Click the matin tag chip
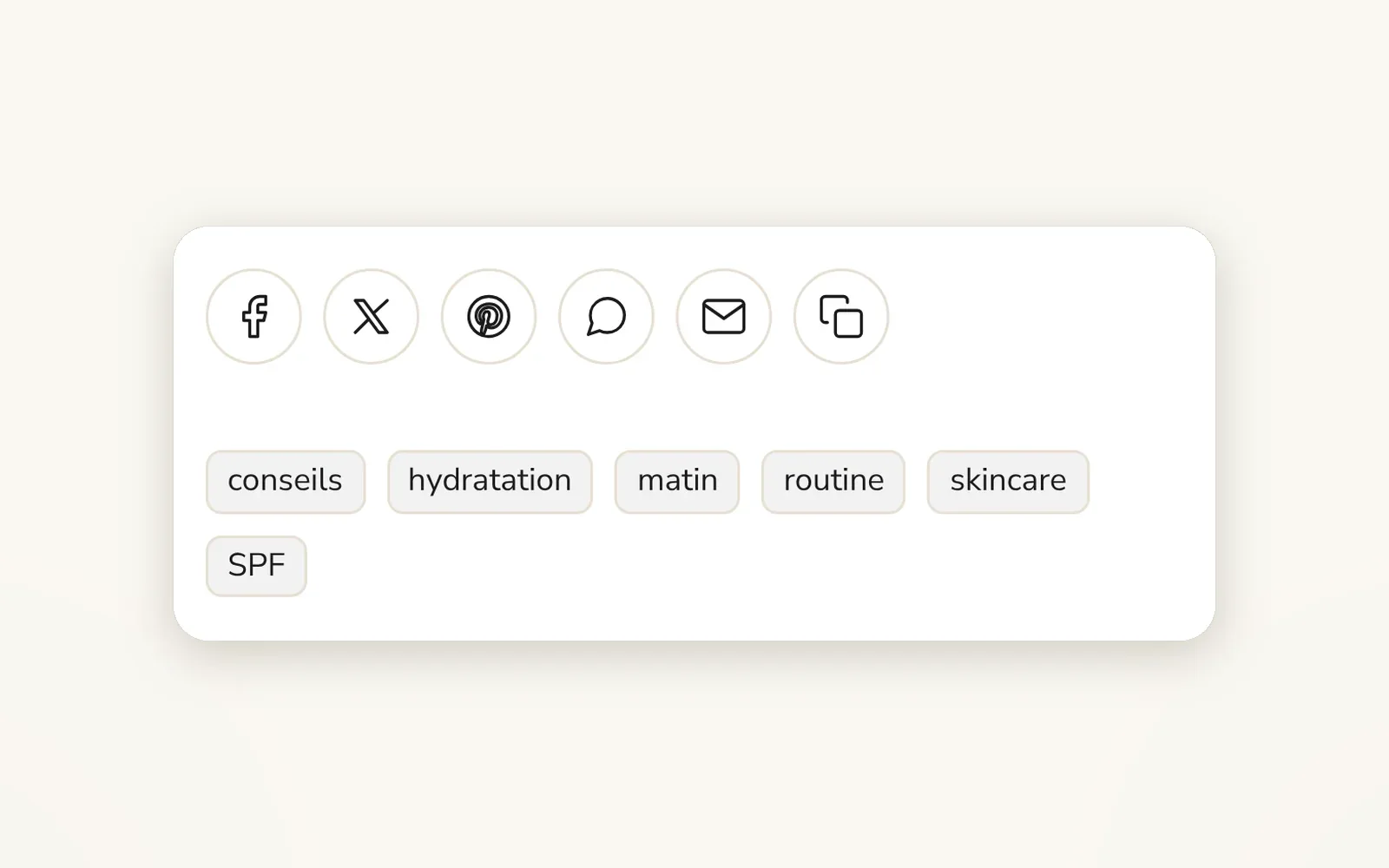Viewport: 1389px width, 868px height. 677,482
